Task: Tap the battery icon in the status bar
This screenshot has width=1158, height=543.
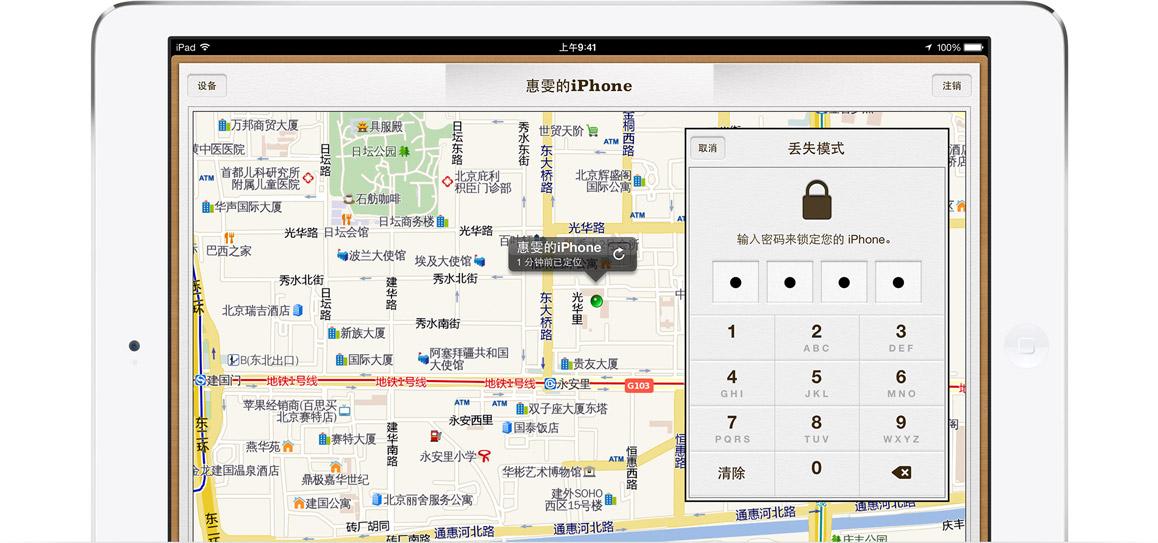Action: point(971,47)
